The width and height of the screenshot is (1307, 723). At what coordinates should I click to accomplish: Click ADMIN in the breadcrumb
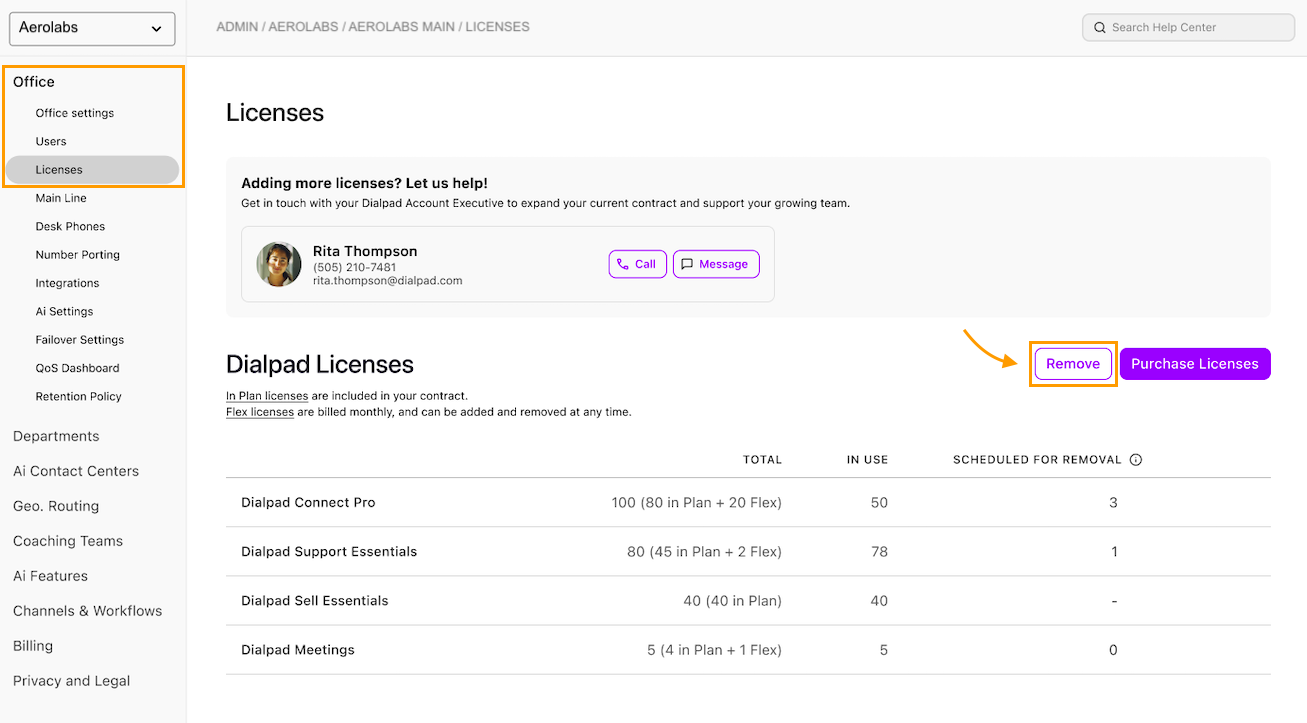click(x=237, y=27)
